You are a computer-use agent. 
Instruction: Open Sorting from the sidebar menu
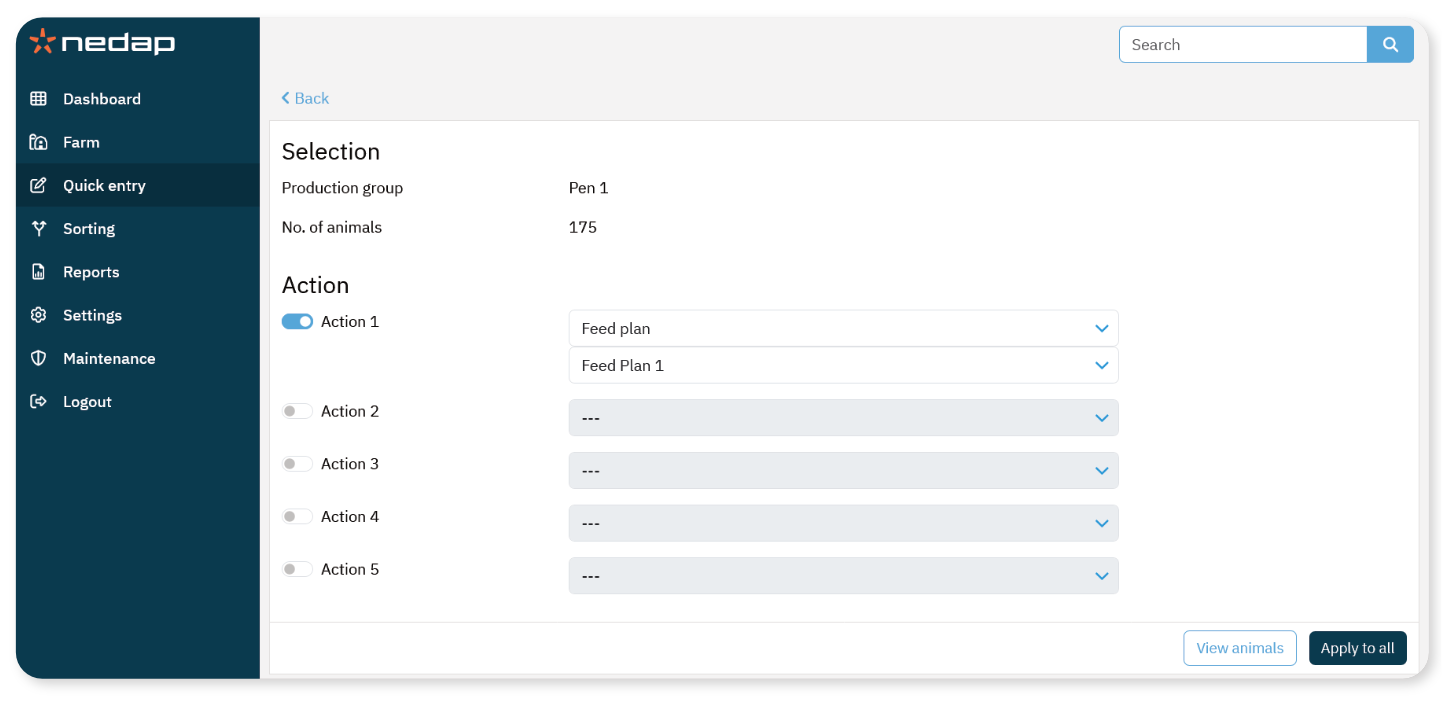tap(89, 229)
